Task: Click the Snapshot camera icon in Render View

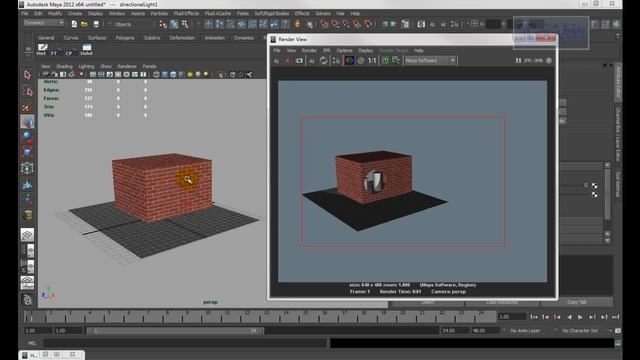Action: [x=299, y=60]
